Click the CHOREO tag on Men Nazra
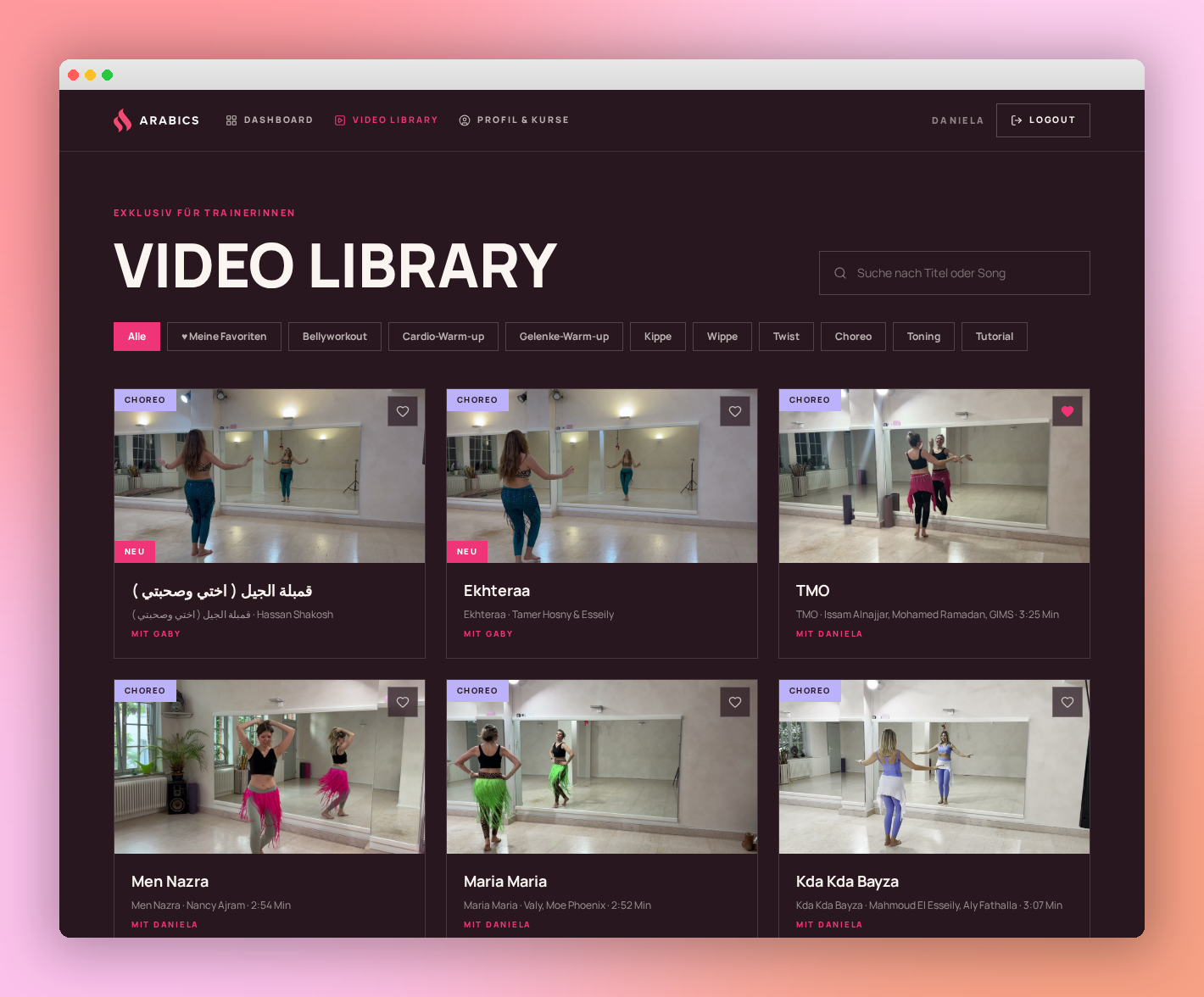Screen dimensions: 1204x997 click(x=145, y=691)
